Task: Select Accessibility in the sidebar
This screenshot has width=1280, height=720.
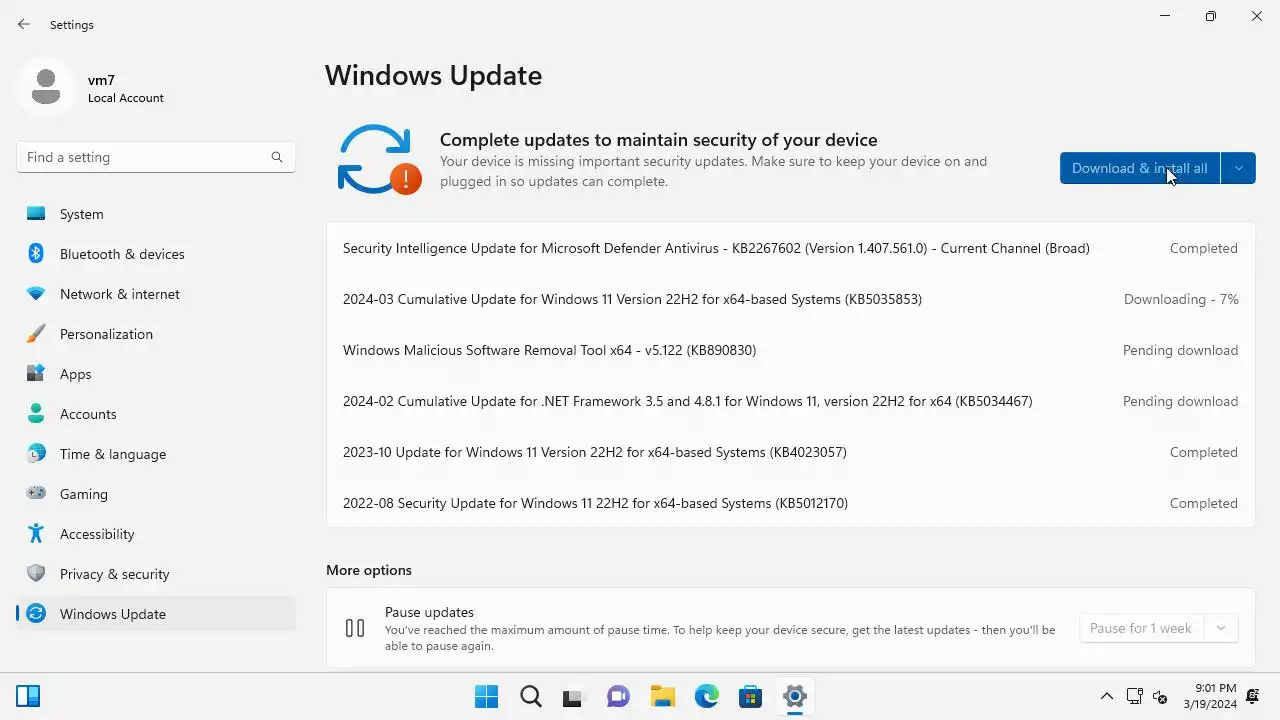Action: point(156,534)
